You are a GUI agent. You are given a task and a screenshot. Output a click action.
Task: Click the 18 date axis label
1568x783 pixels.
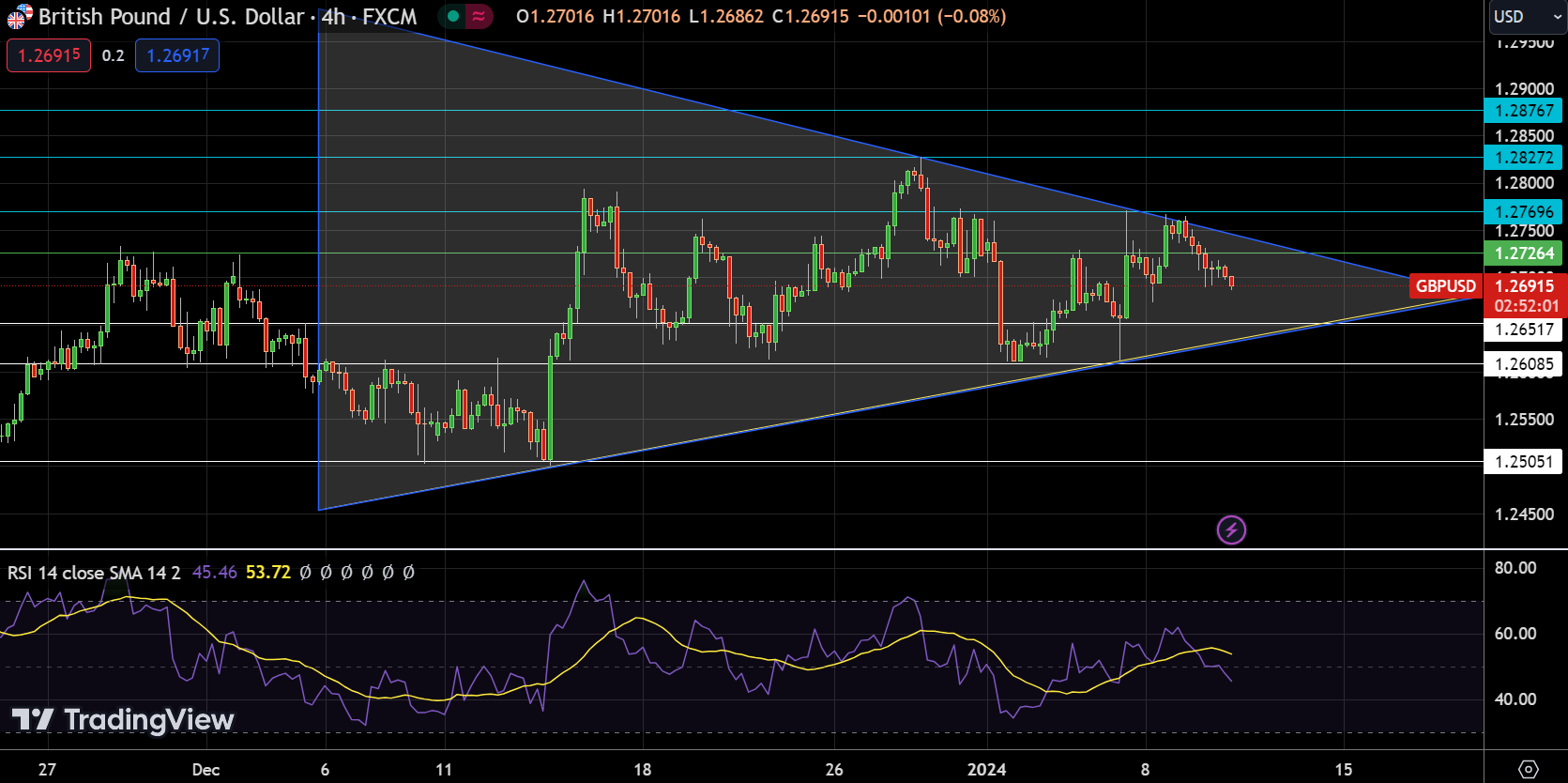click(642, 770)
